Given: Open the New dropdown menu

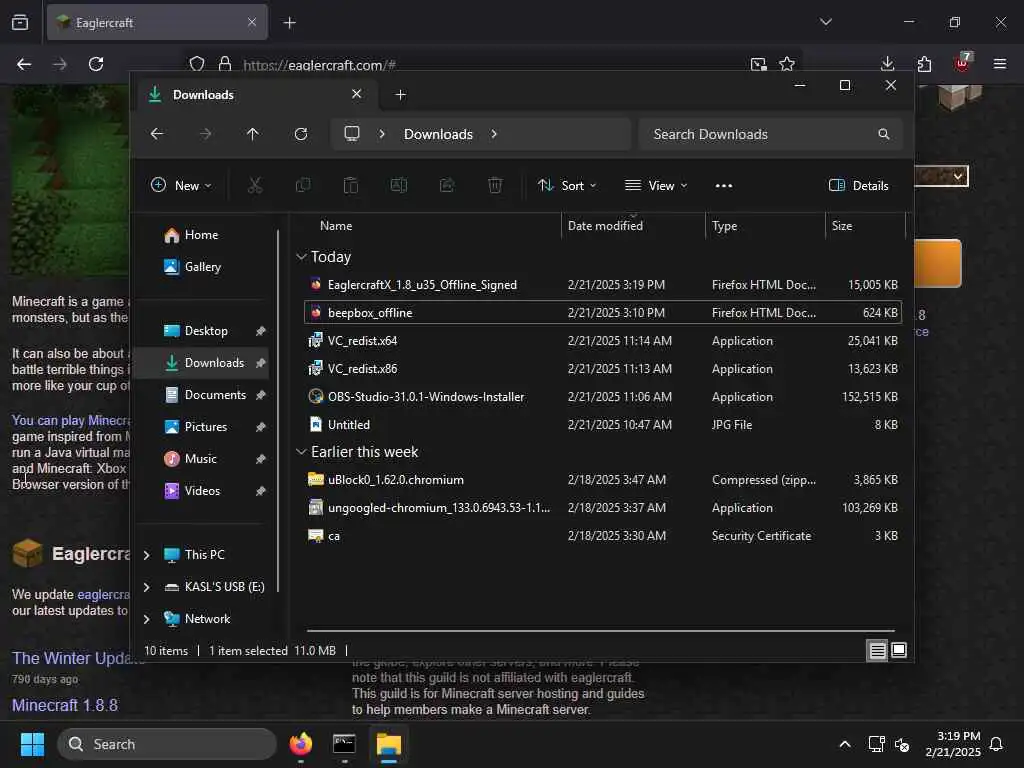Looking at the screenshot, I should (x=181, y=185).
